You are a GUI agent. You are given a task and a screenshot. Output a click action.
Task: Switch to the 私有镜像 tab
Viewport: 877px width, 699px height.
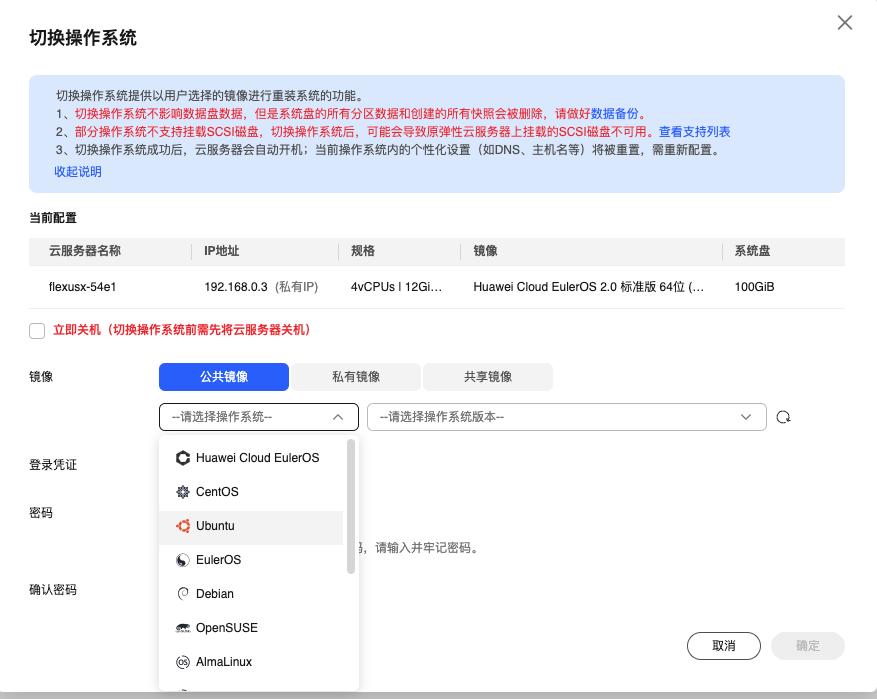point(356,377)
